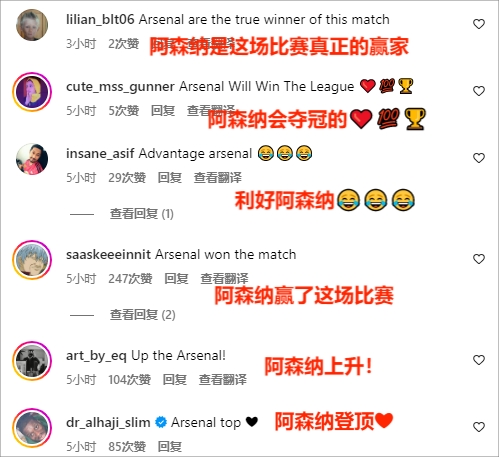
Task: Like dr_alhaji_slim's comment heart icon
Action: tap(479, 427)
